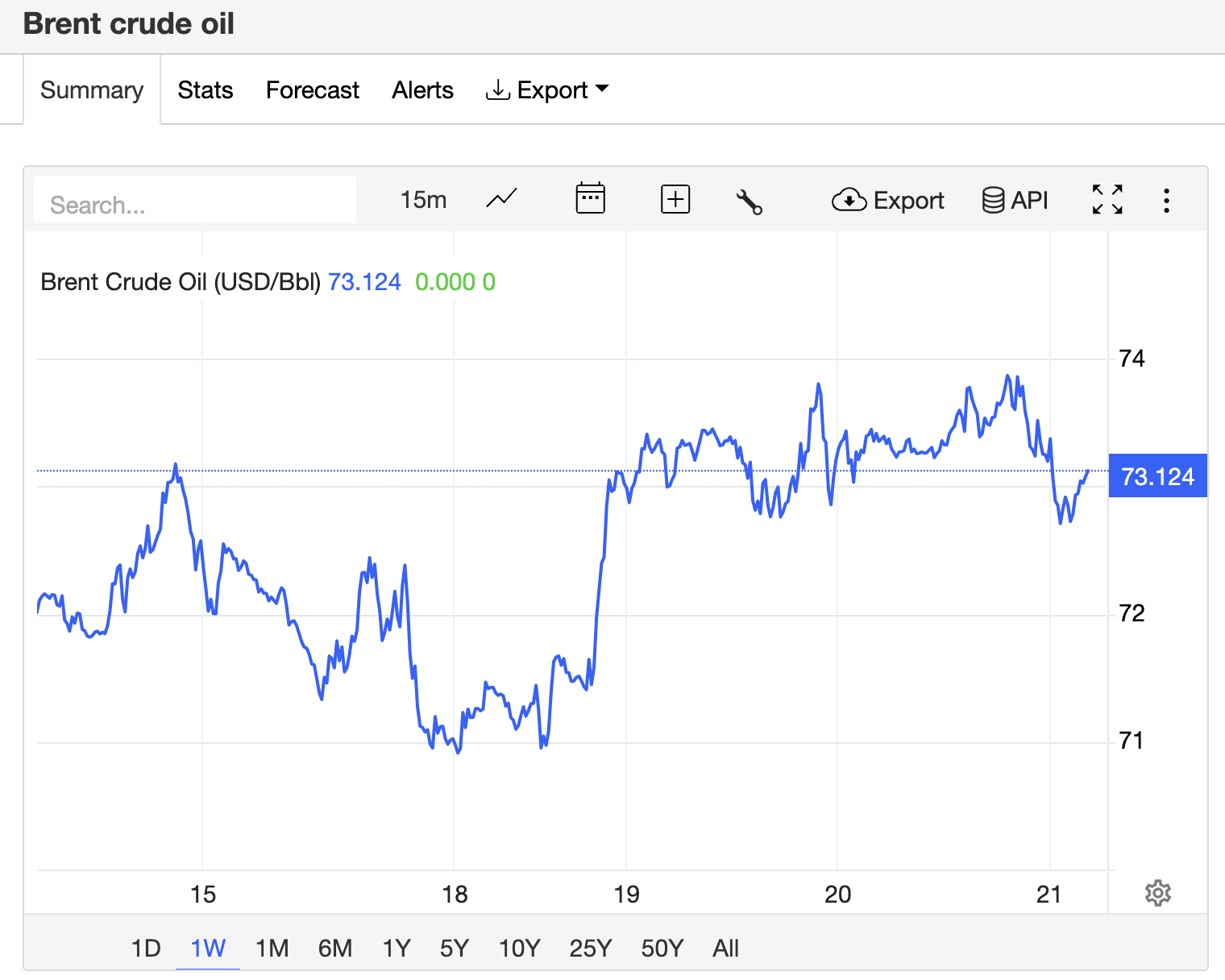Select the 1D time range
The height and width of the screenshot is (980, 1225).
pos(146,948)
